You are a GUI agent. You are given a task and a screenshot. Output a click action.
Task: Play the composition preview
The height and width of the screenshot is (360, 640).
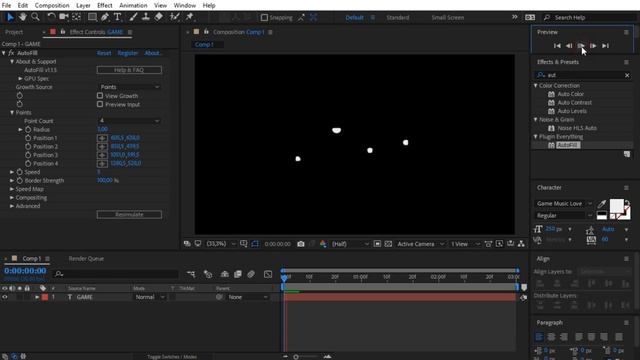581,46
